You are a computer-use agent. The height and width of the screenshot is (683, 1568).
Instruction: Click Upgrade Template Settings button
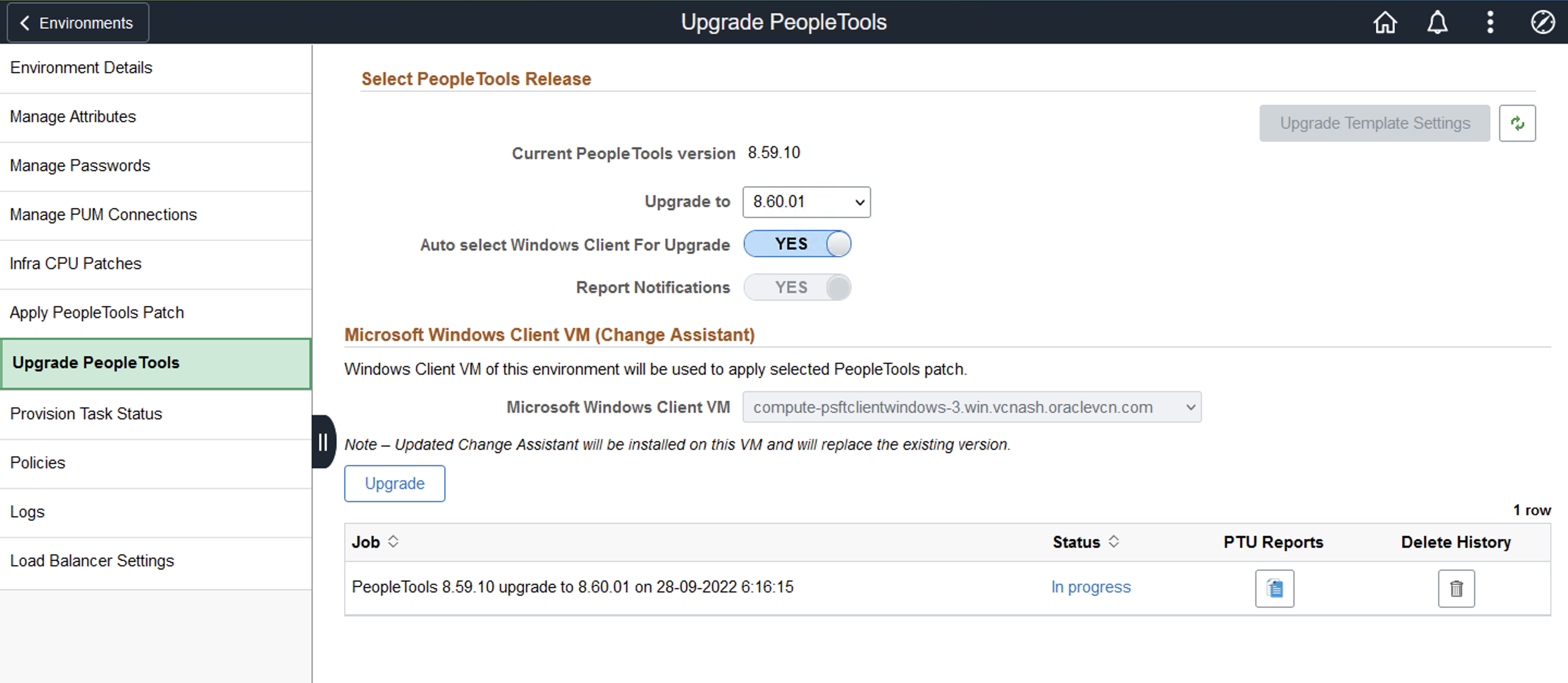pos(1374,124)
